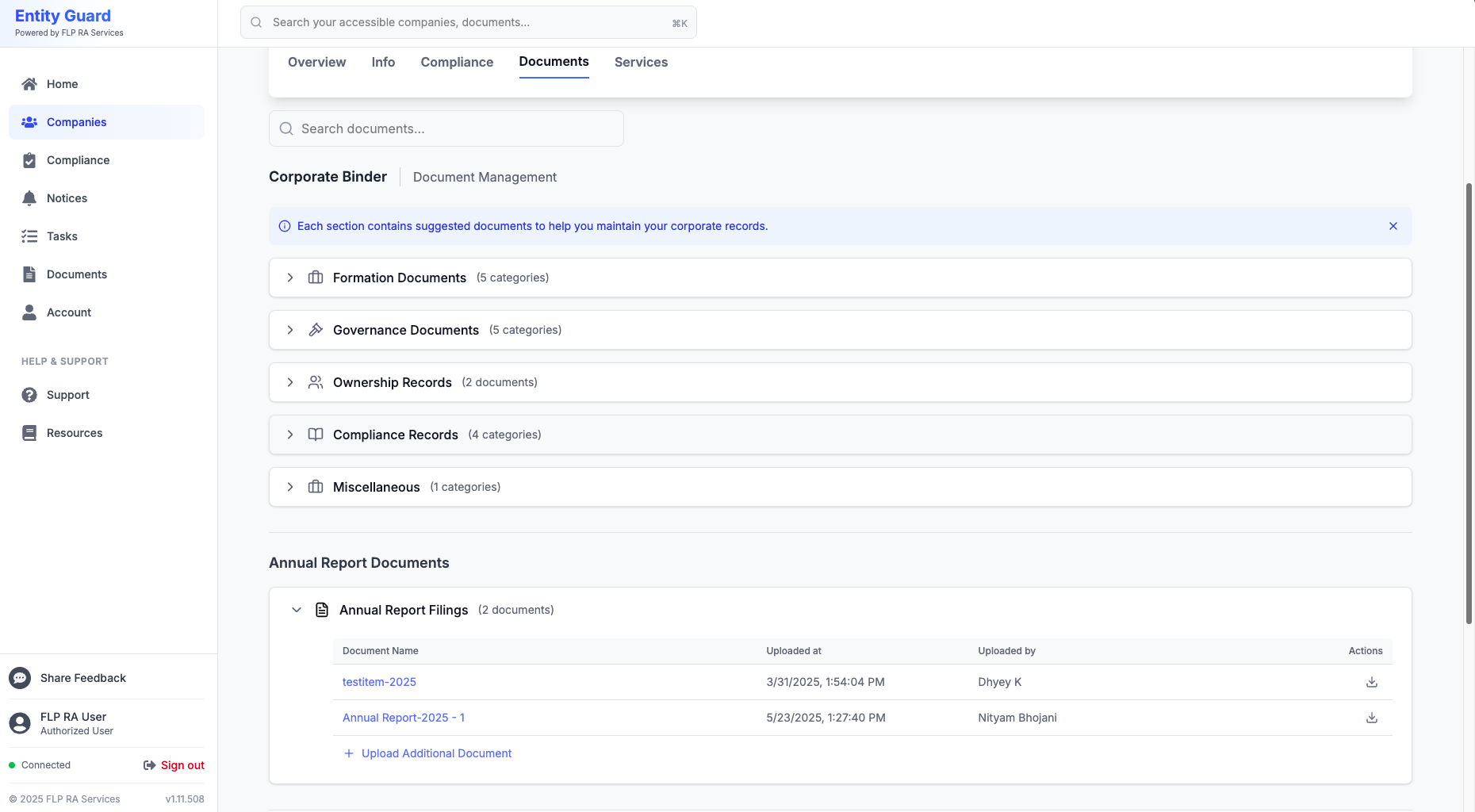Viewport: 1475px width, 812px height.
Task: Open the Annual Report-2025 - 1 link
Action: click(404, 718)
